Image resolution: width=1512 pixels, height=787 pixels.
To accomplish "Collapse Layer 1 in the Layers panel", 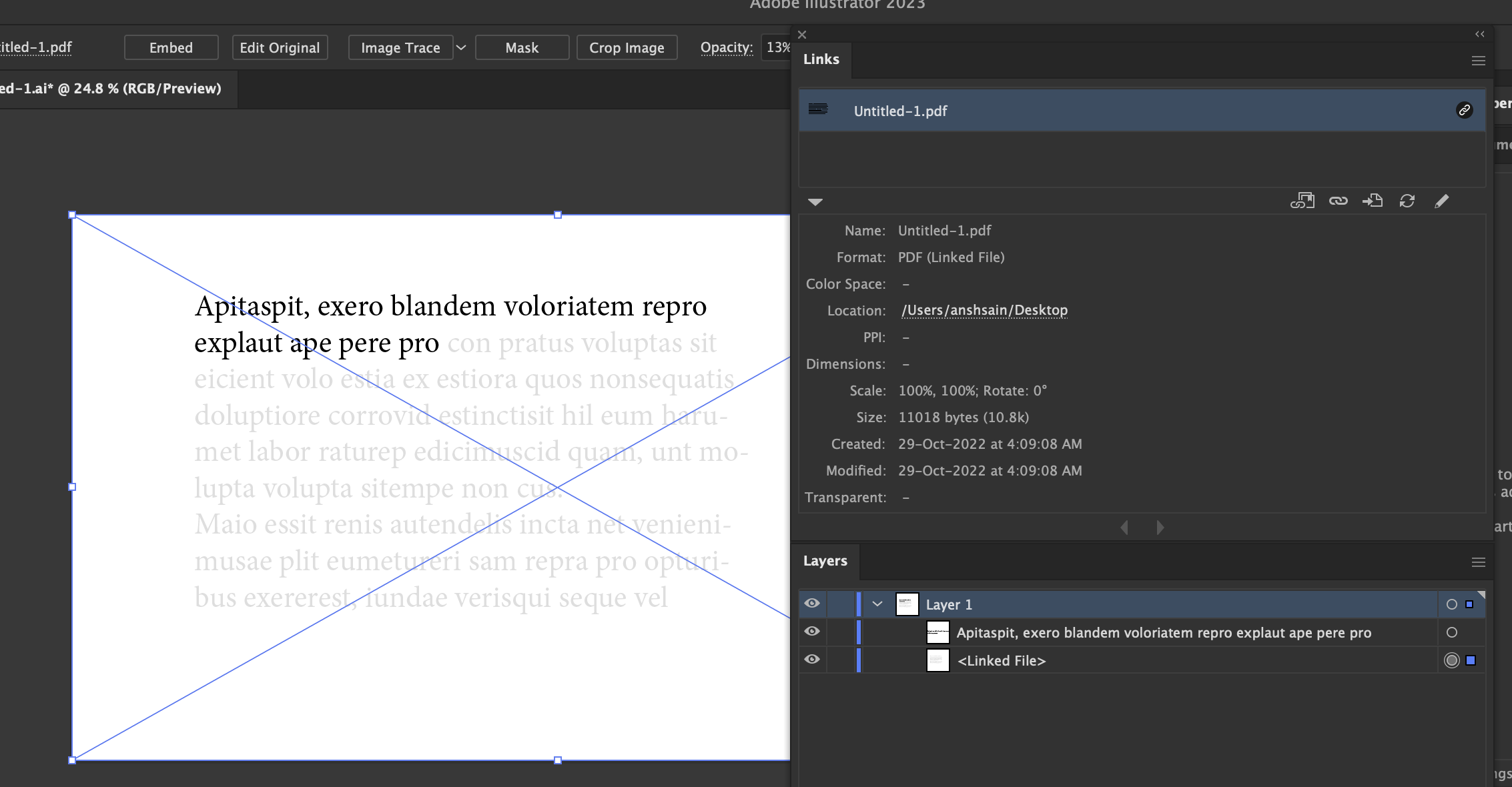I will 877,604.
